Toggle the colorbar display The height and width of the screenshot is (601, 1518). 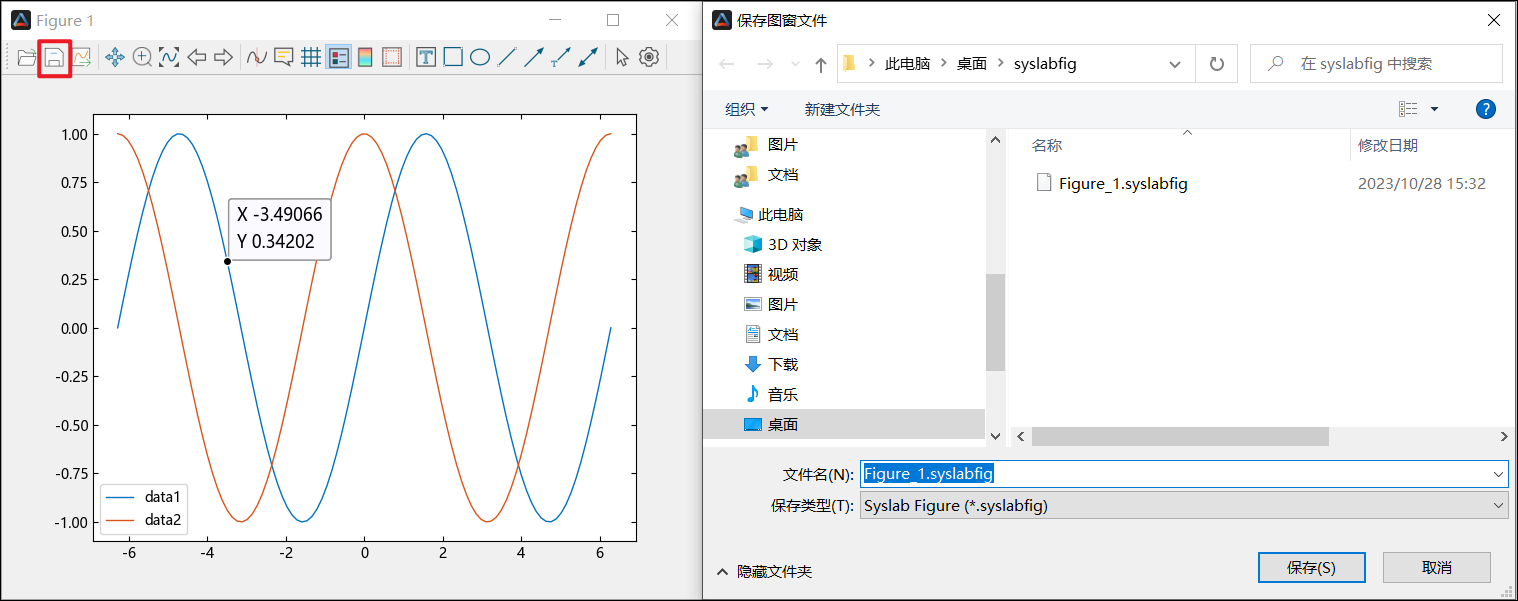pos(365,58)
